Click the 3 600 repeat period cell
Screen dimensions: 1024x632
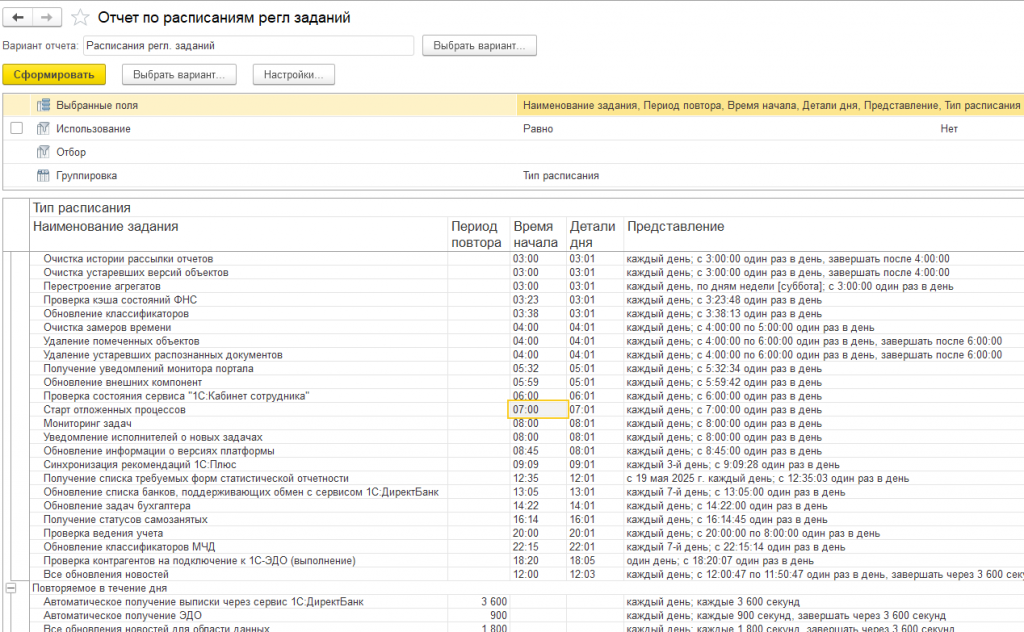[494, 602]
